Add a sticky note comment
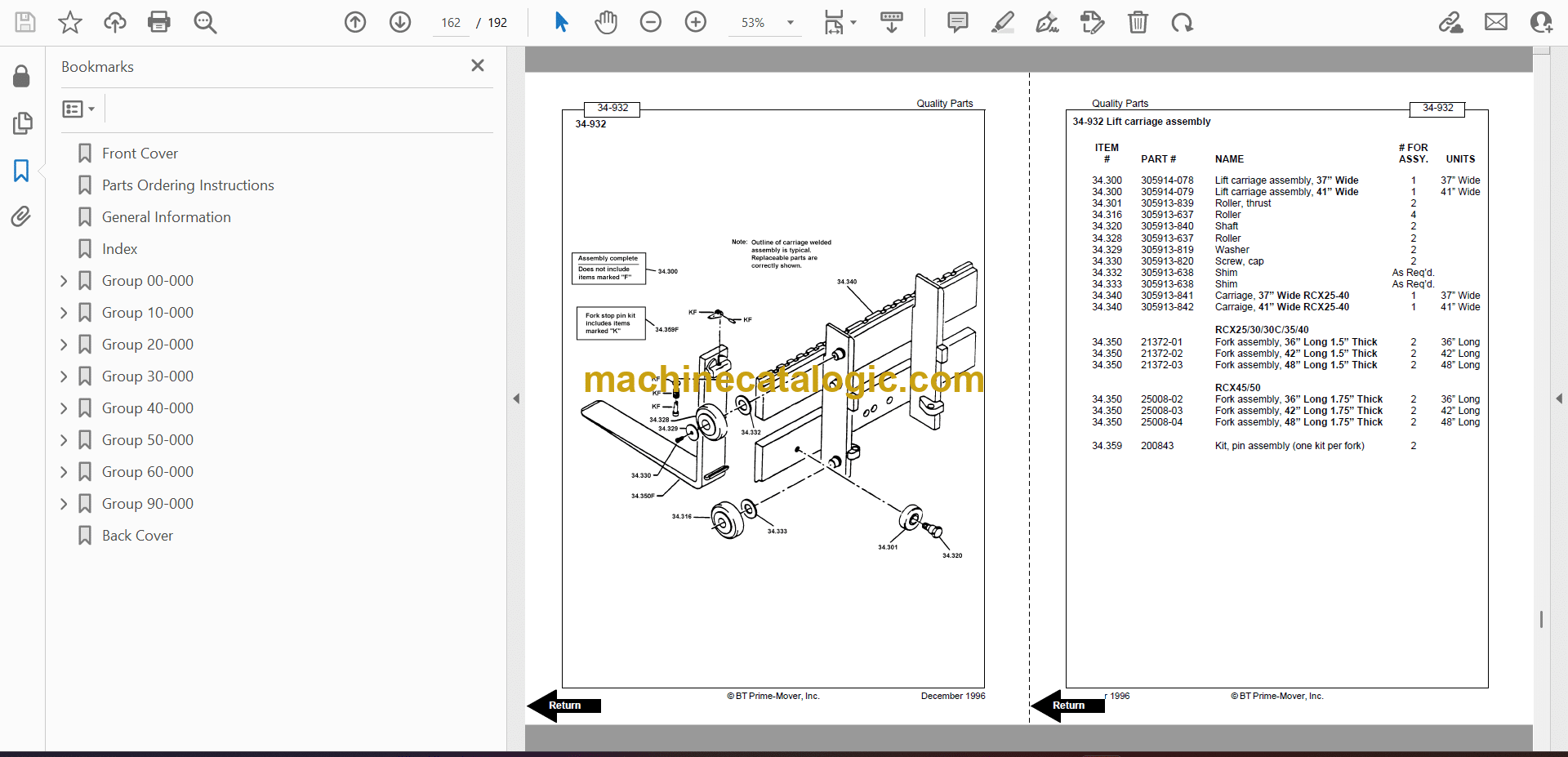This screenshot has width=1568, height=757. 958,22
